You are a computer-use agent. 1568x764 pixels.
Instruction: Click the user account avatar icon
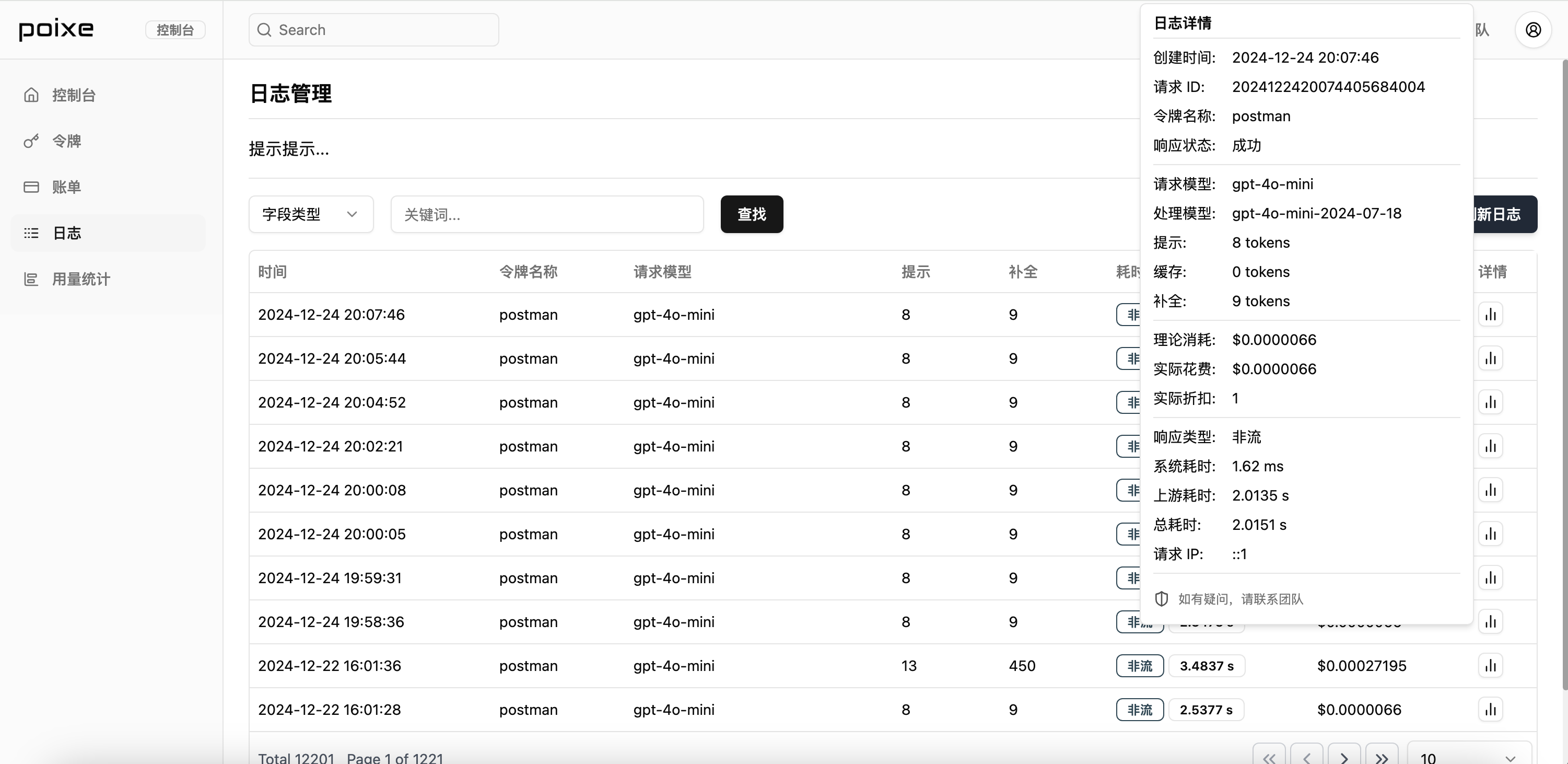coord(1532,30)
